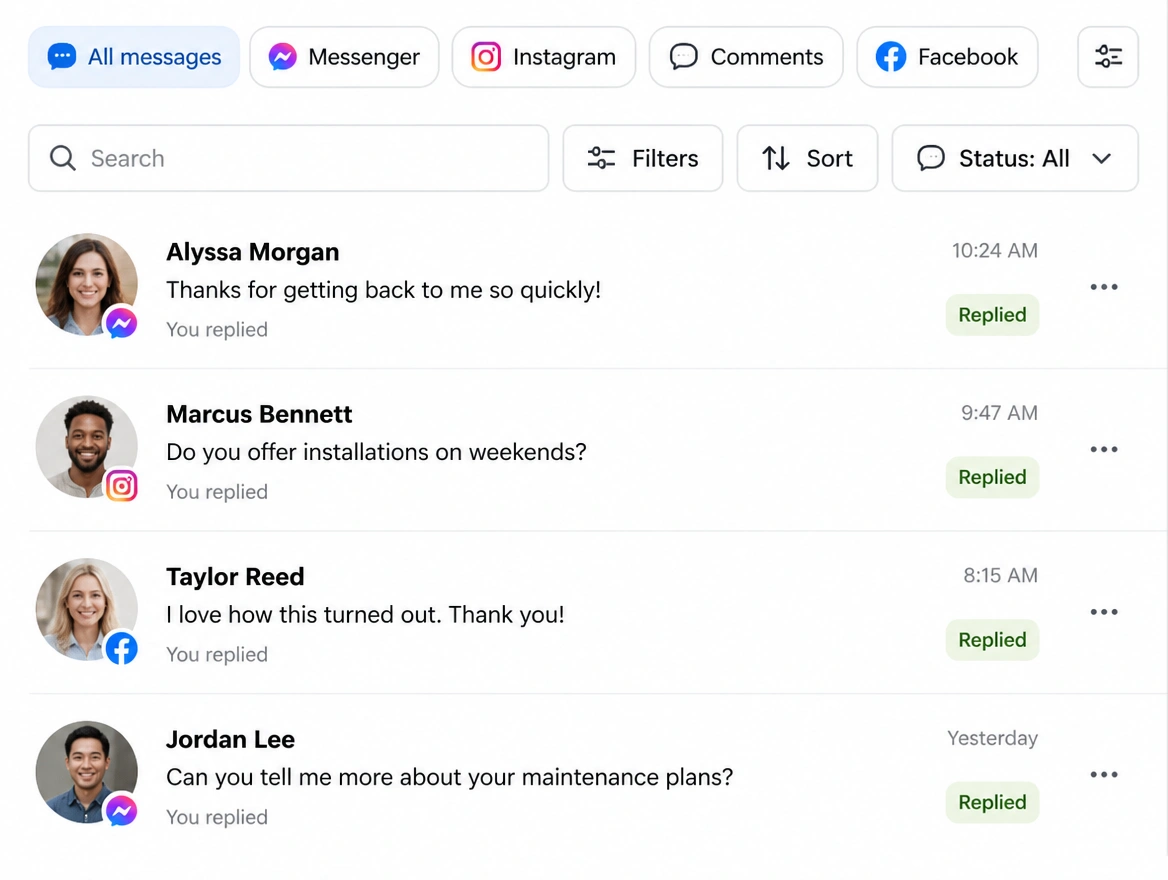Switch to the Facebook tab
This screenshot has width=1168, height=880.
(947, 57)
